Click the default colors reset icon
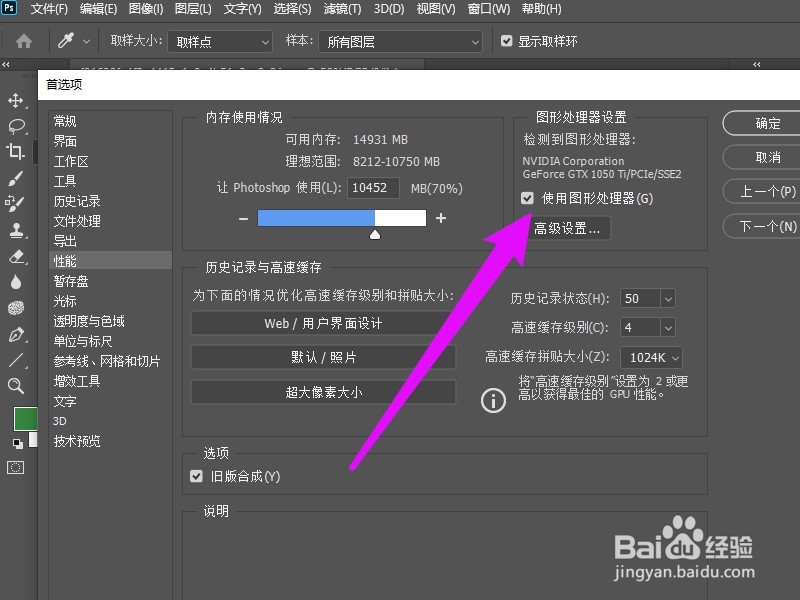 [x=17, y=443]
